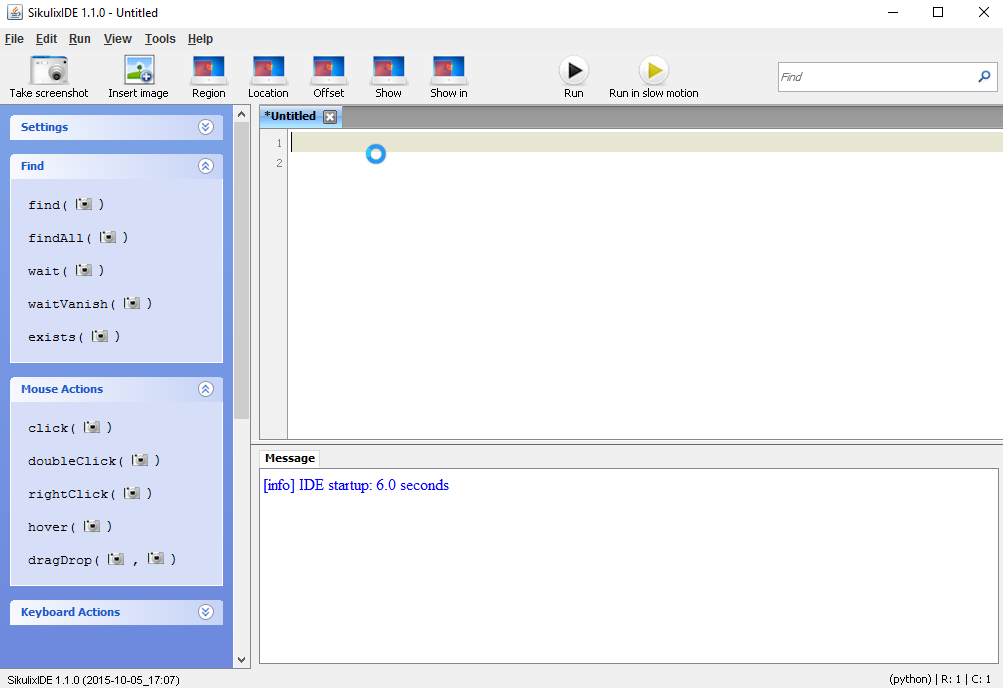Click the SikulixIDE app icon in title bar
Image resolution: width=1003 pixels, height=688 pixels.
pos(14,12)
